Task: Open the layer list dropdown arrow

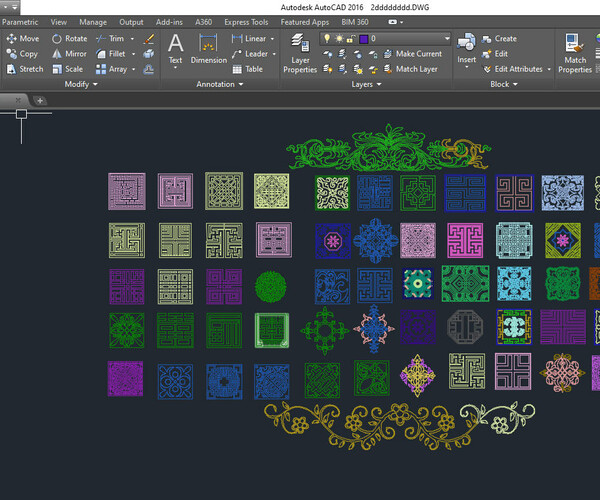Action: coord(447,39)
